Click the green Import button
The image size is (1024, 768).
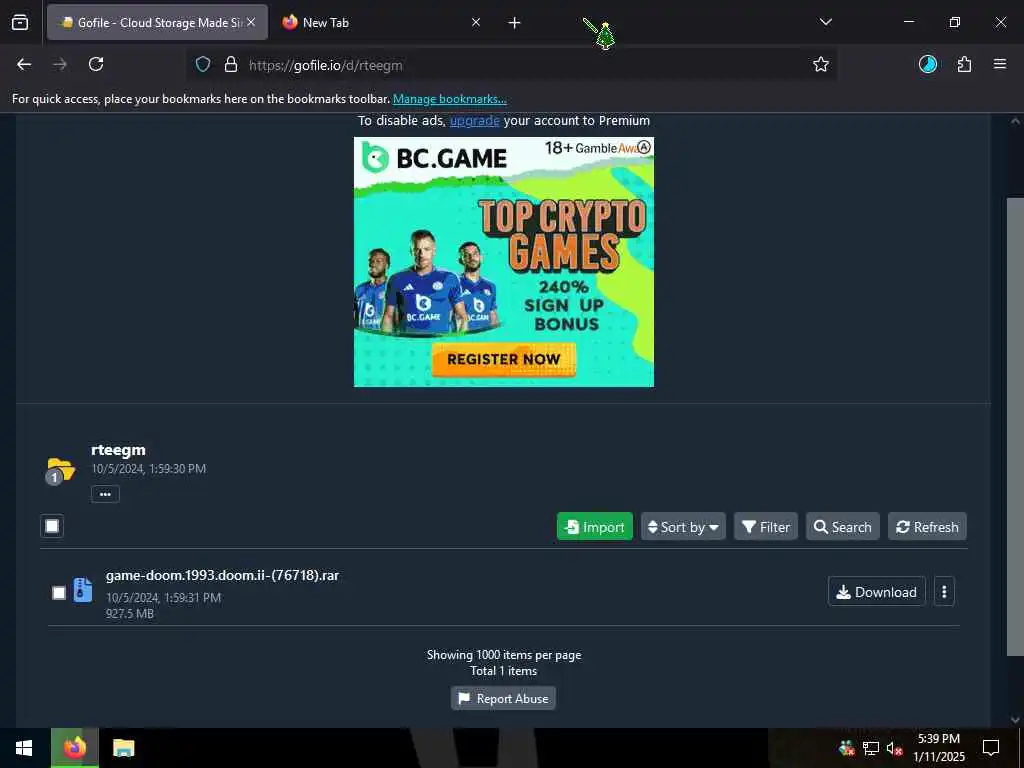(x=594, y=526)
